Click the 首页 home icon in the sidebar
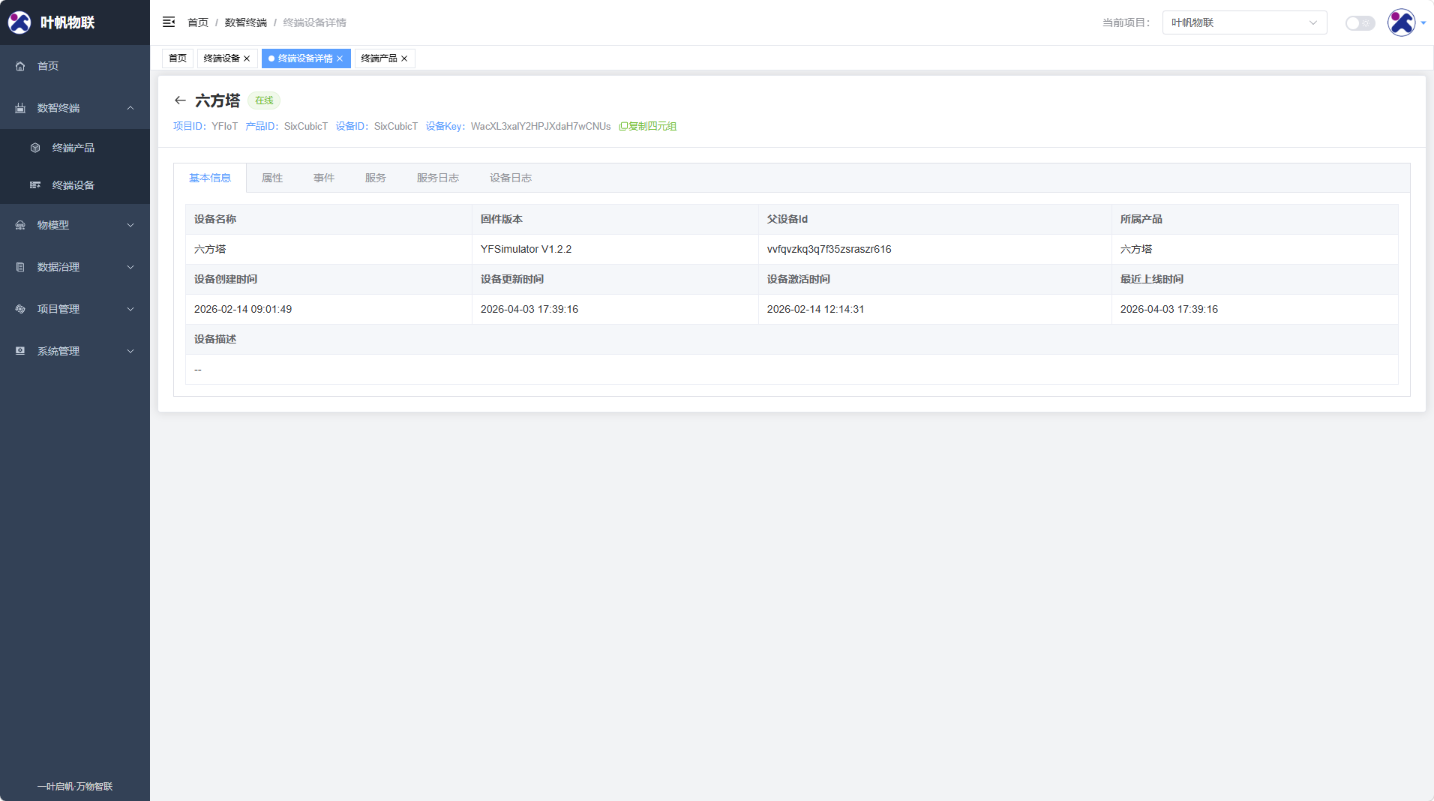This screenshot has width=1434, height=801. point(20,66)
